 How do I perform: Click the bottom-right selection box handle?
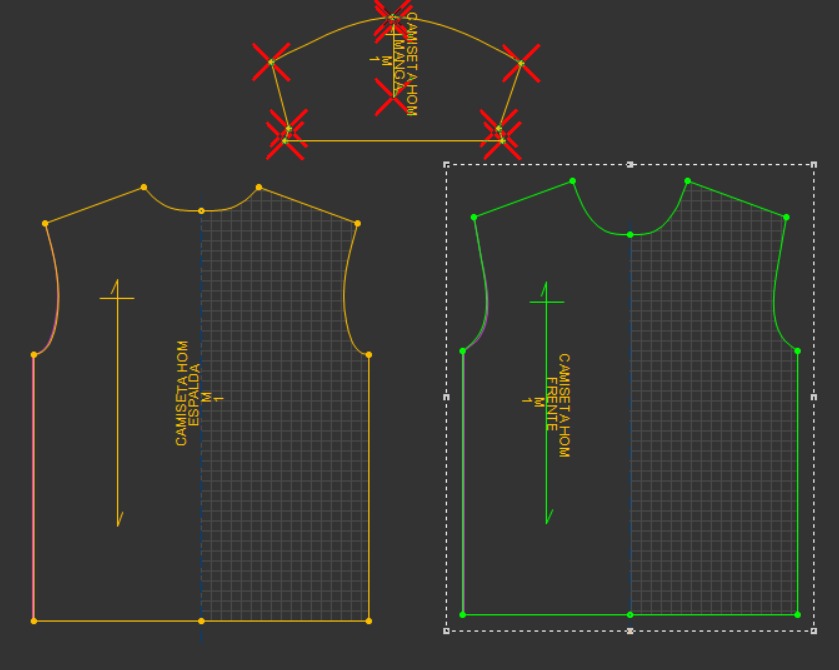tap(814, 631)
